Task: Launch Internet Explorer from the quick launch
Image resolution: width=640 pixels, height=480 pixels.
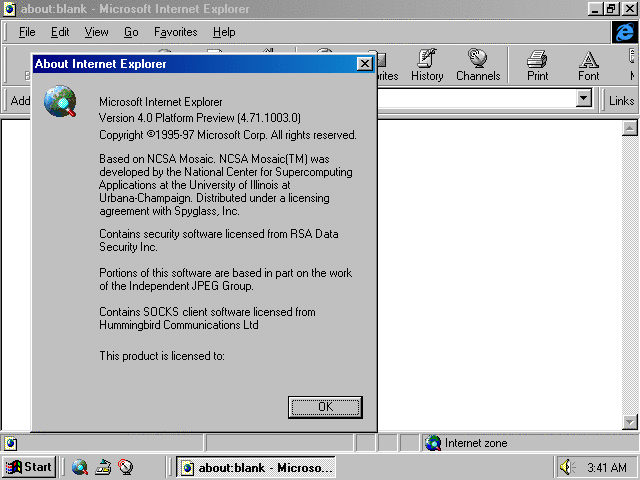Action: click(80, 467)
